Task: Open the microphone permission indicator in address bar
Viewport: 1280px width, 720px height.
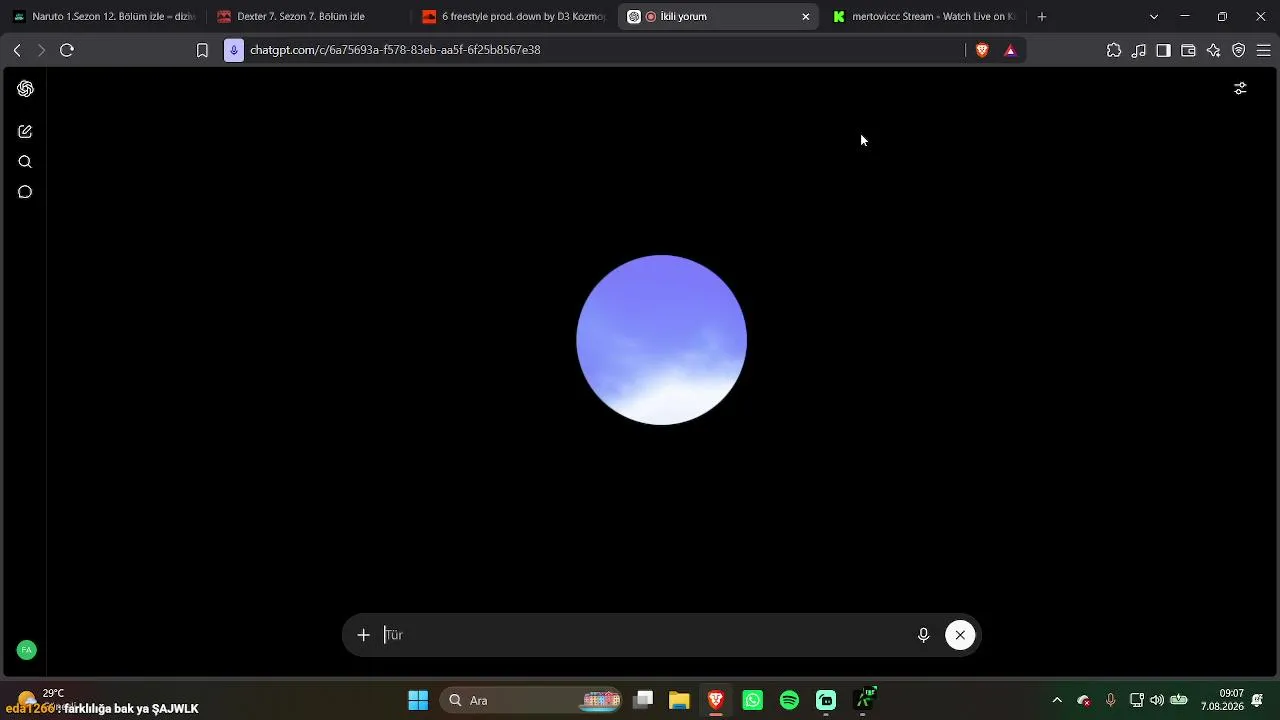Action: (234, 50)
